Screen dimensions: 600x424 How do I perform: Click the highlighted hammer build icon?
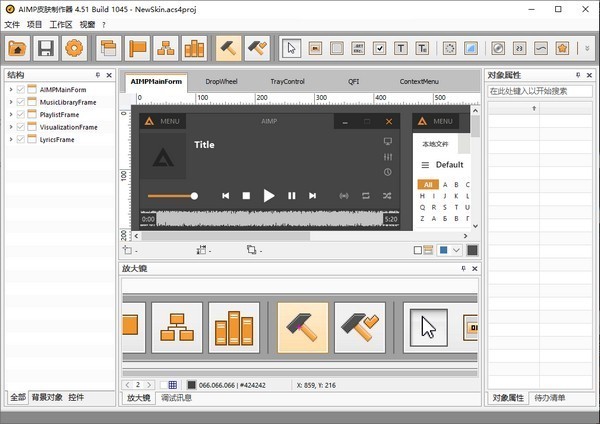228,48
